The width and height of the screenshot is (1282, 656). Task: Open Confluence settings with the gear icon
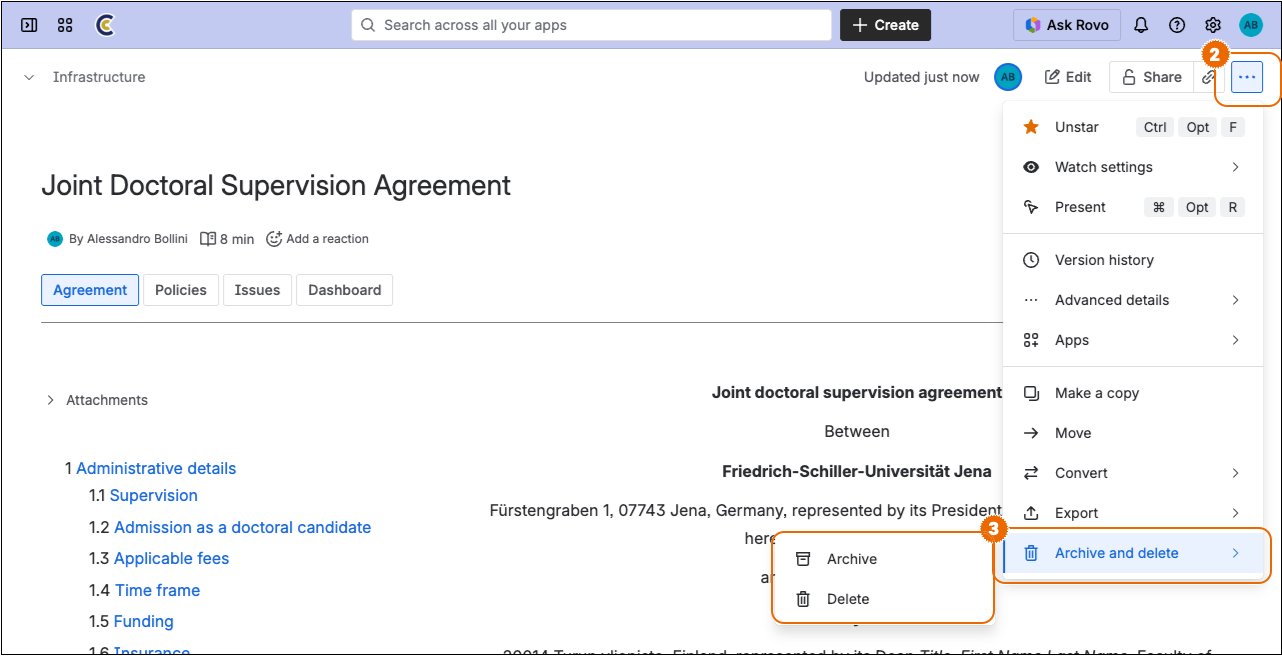[x=1212, y=24]
